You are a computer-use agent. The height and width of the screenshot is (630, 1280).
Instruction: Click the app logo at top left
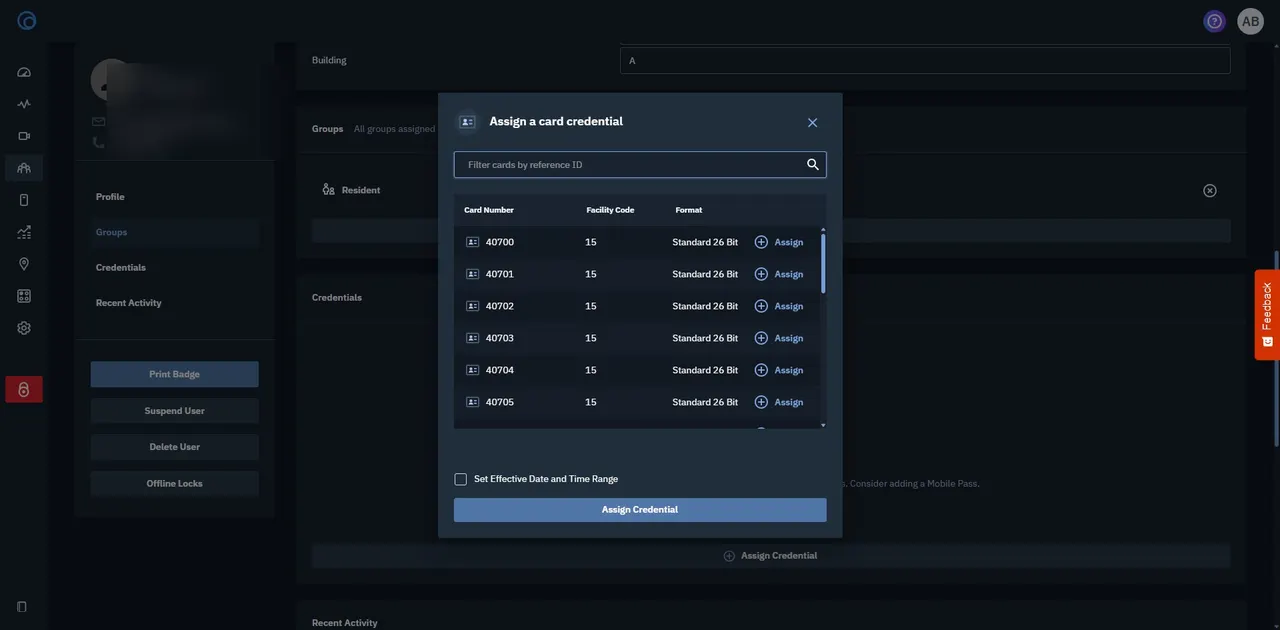[27, 20]
